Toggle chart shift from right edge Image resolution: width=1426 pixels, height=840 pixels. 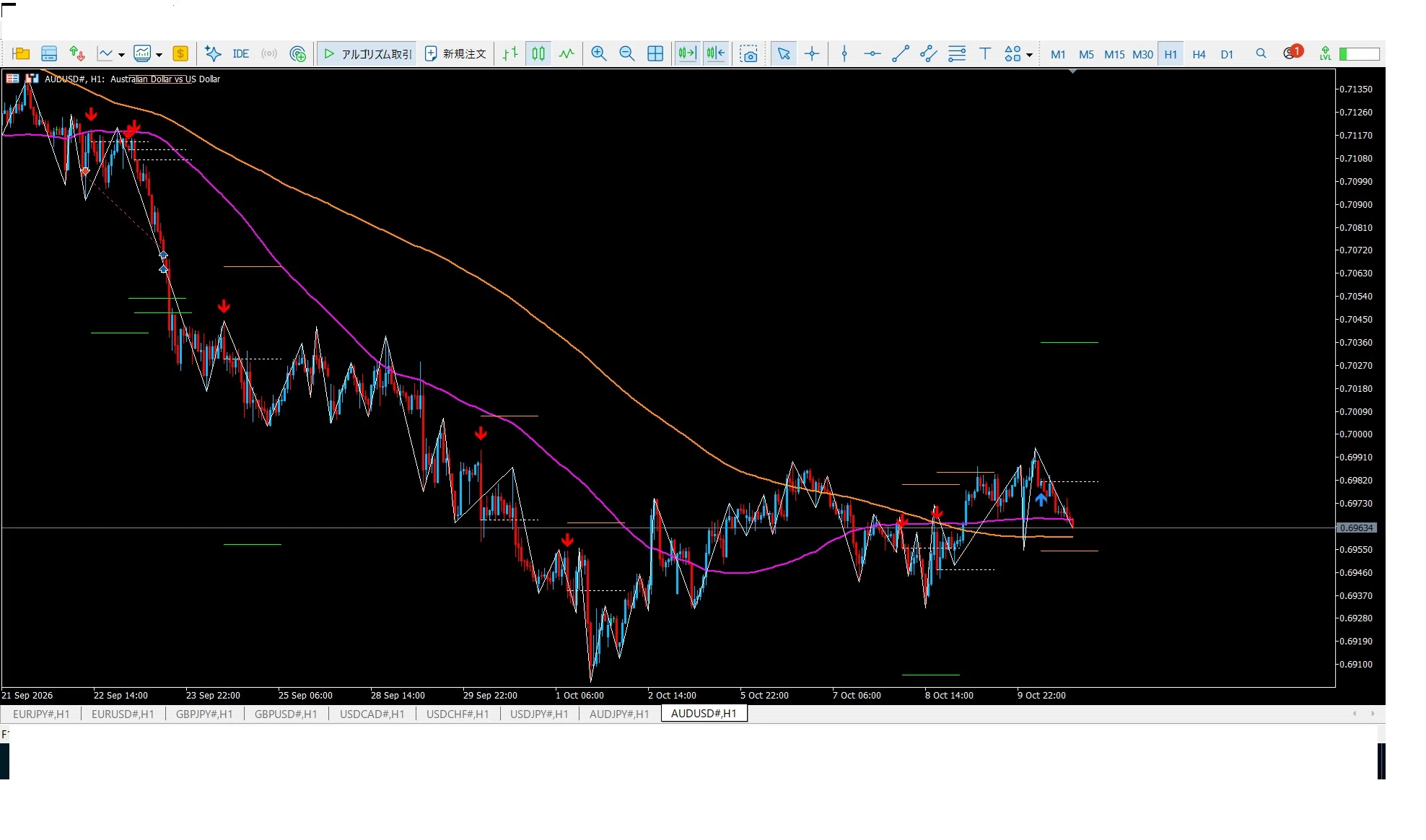point(716,53)
